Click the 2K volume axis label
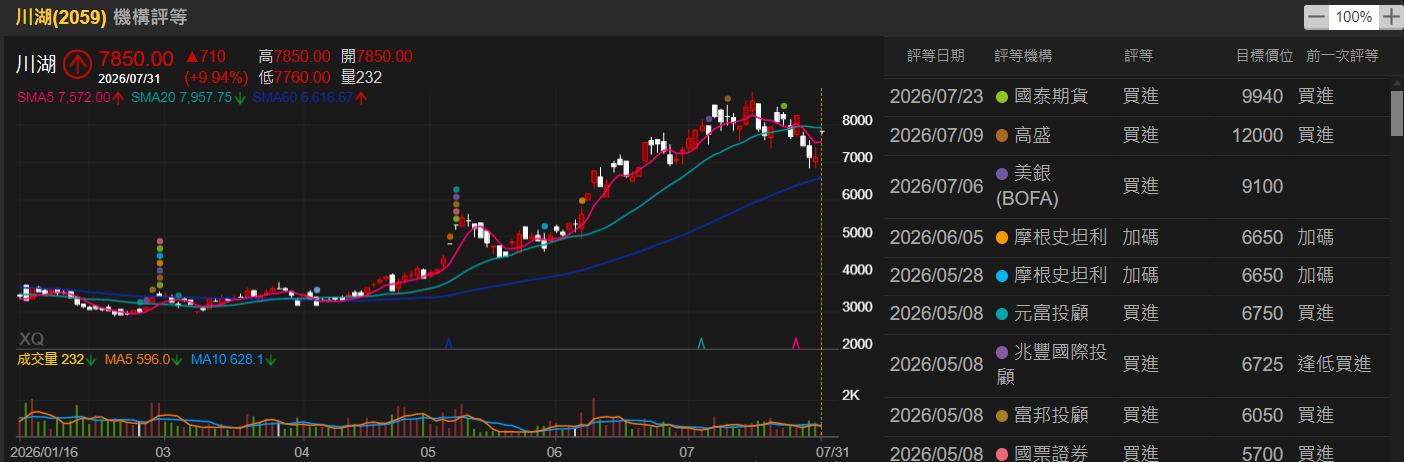Viewport: 1404px width, 462px height. click(851, 395)
